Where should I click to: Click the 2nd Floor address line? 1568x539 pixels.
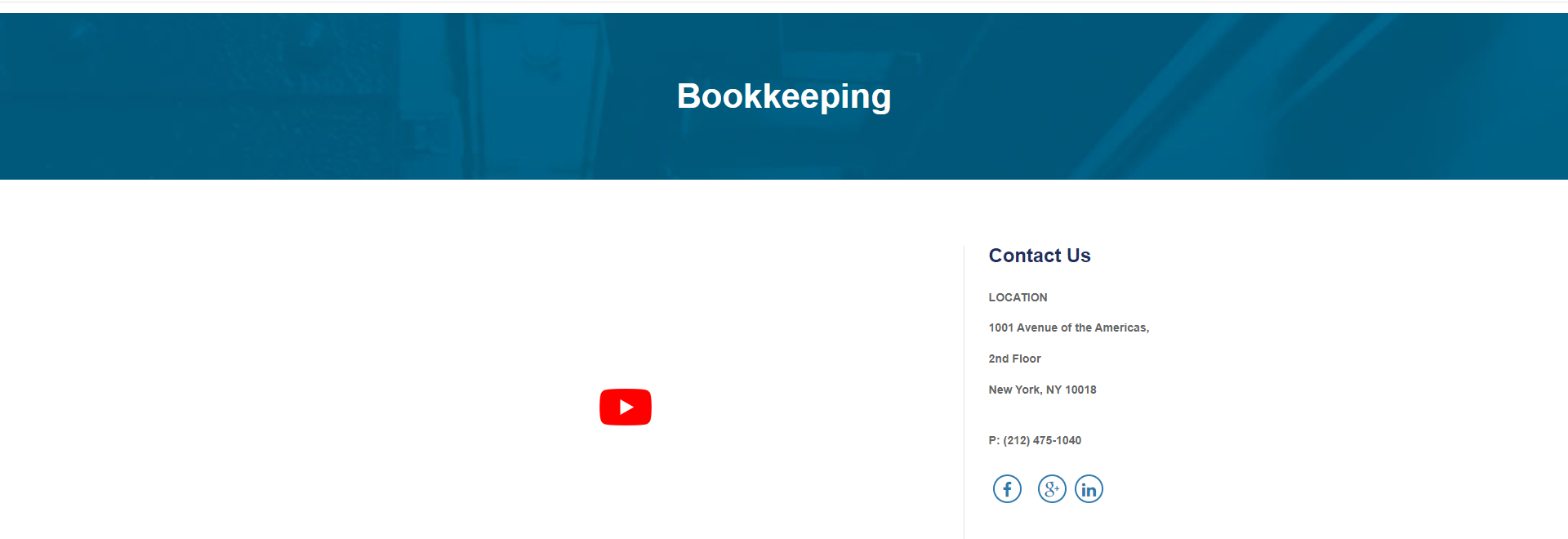tap(1015, 359)
